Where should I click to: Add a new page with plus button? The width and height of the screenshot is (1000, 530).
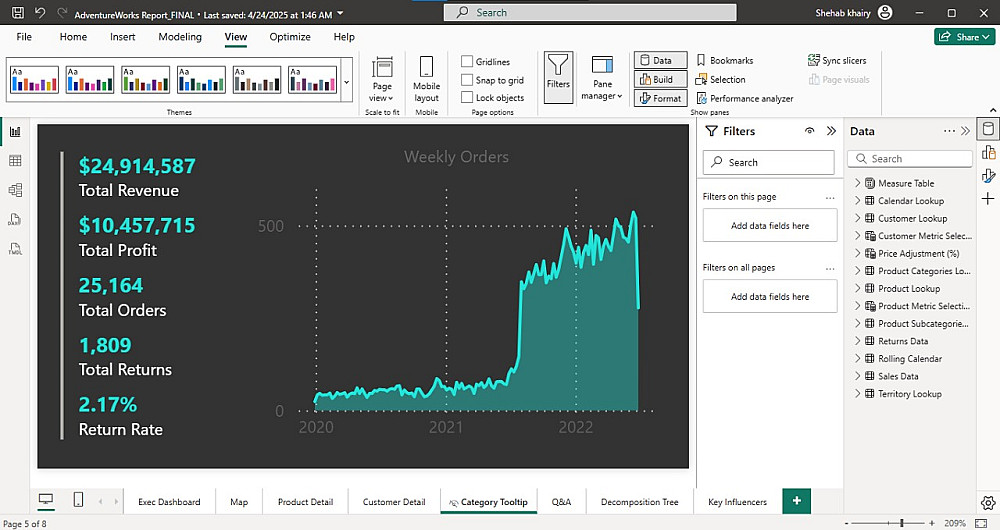point(797,501)
